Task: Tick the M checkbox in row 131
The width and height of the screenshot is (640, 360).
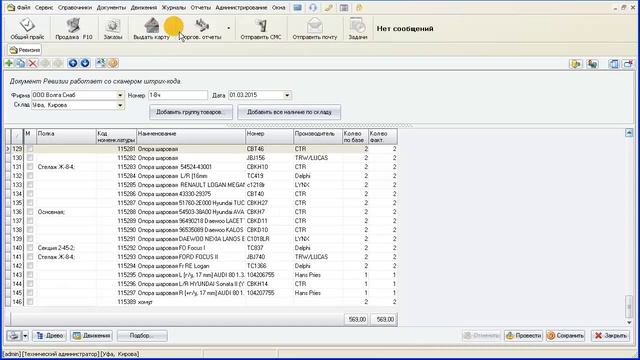Action: 30,167
